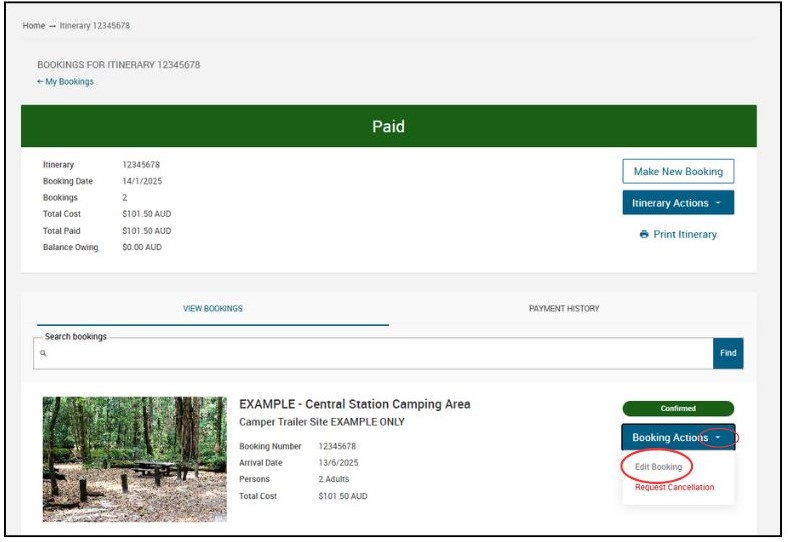Select Request Cancellation menu option
The height and width of the screenshot is (542, 788).
tap(674, 487)
